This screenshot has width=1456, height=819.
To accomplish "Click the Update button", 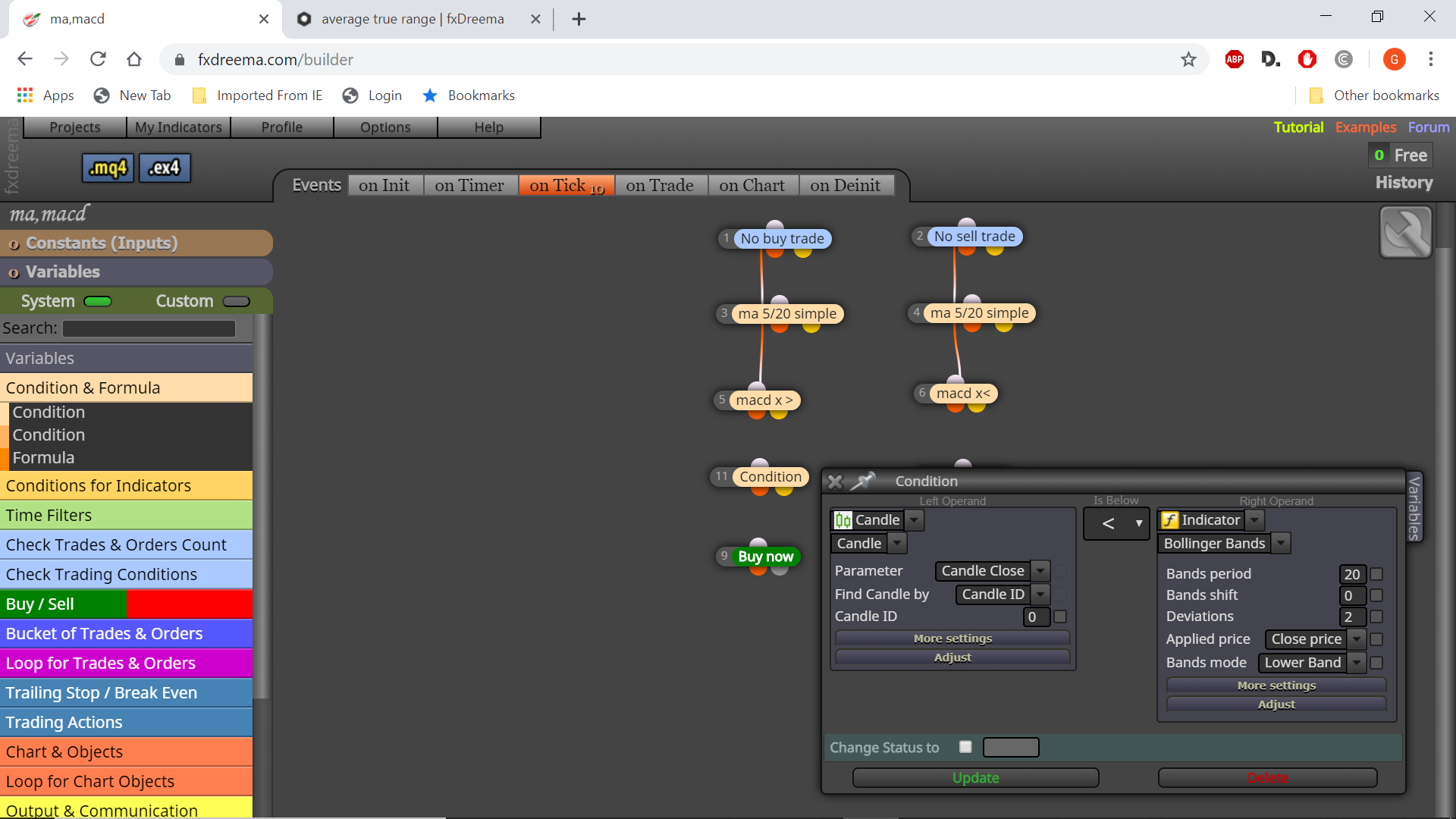I will (x=975, y=778).
